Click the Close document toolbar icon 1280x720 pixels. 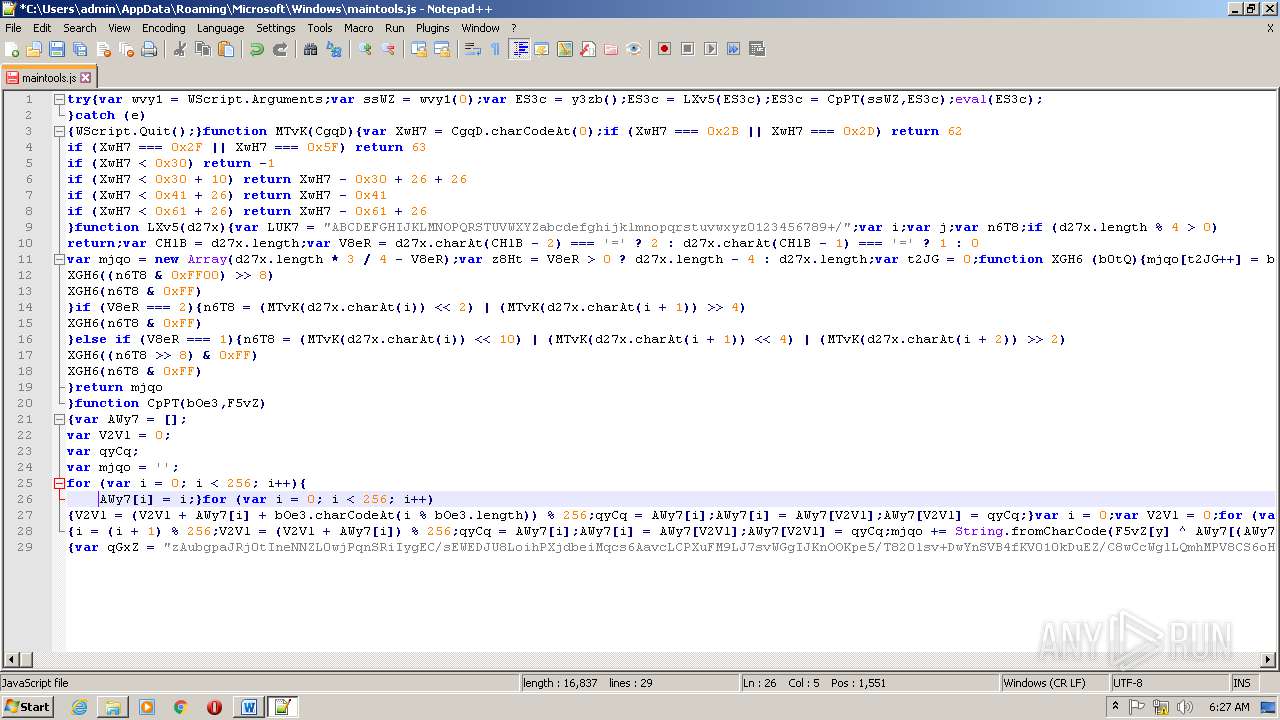(103, 49)
